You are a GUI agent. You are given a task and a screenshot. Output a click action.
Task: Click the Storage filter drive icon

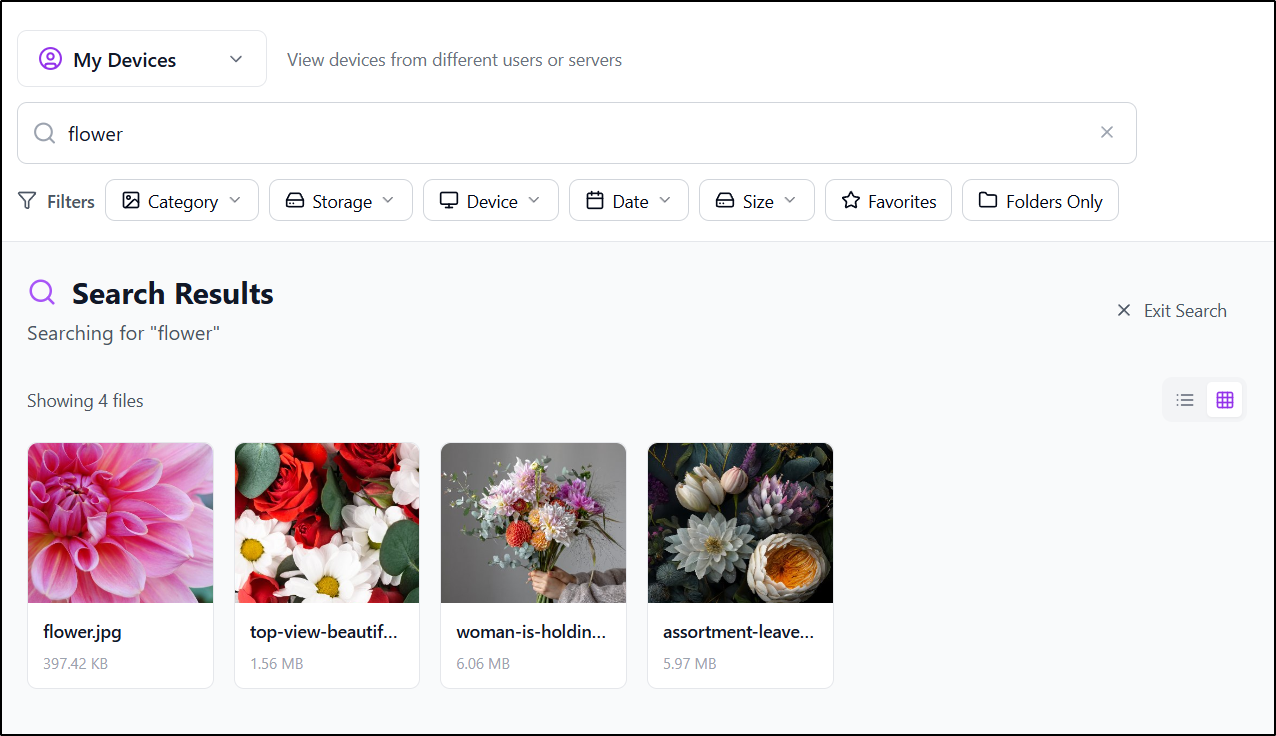coord(295,200)
